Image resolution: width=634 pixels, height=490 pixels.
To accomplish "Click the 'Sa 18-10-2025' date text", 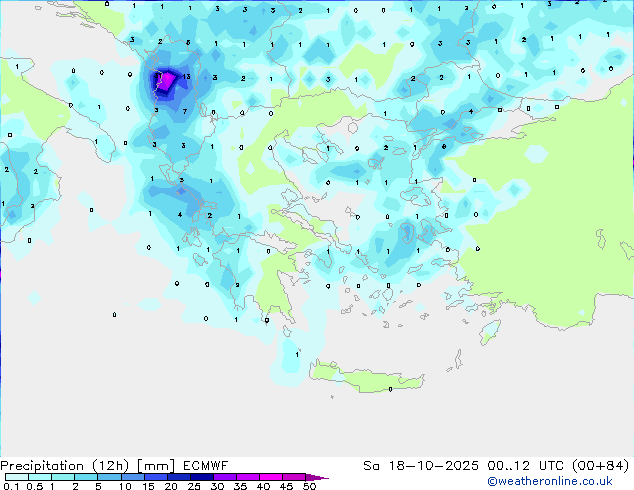I will pos(421,466).
